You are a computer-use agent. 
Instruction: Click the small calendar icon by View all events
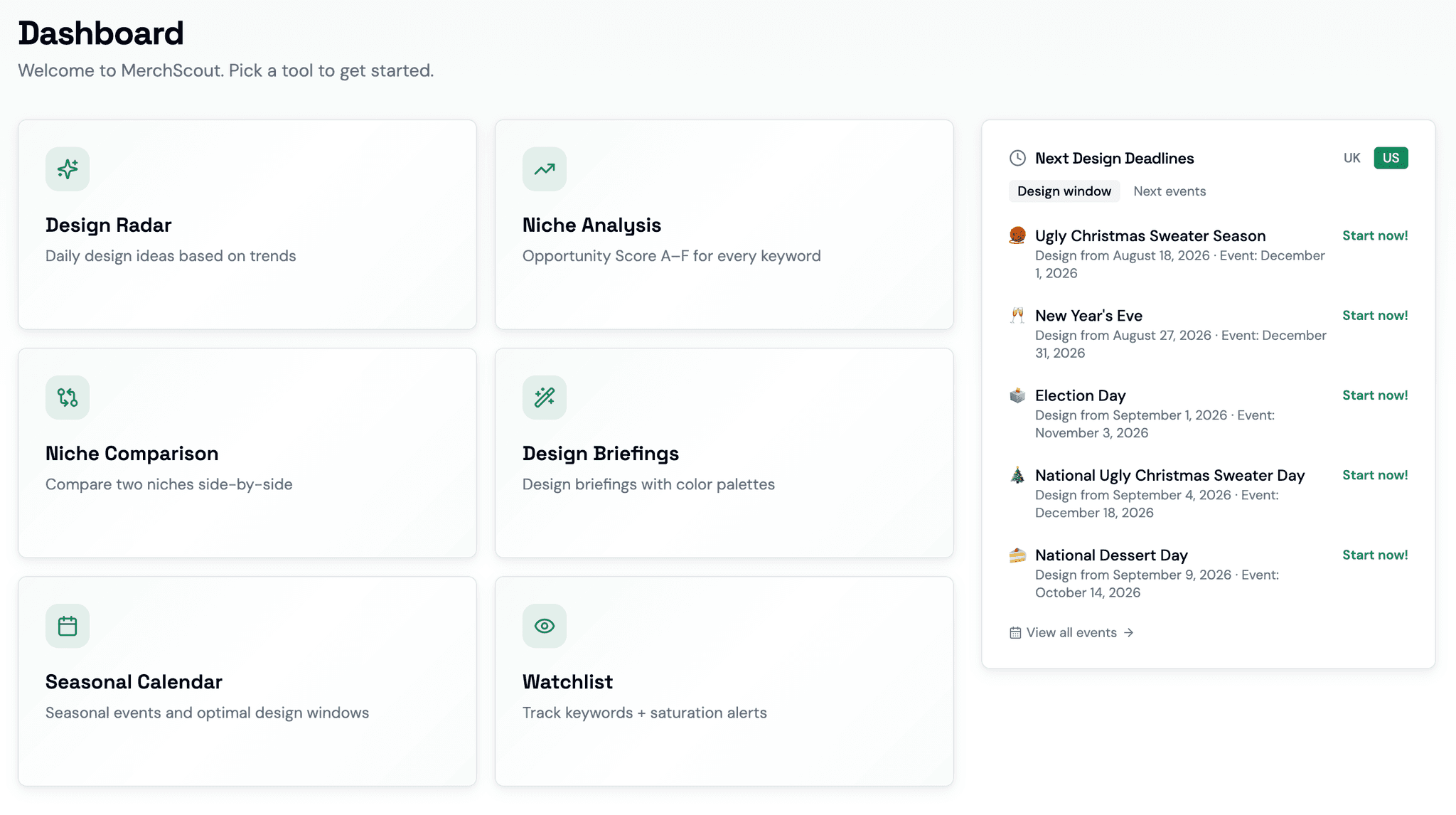click(x=1015, y=633)
